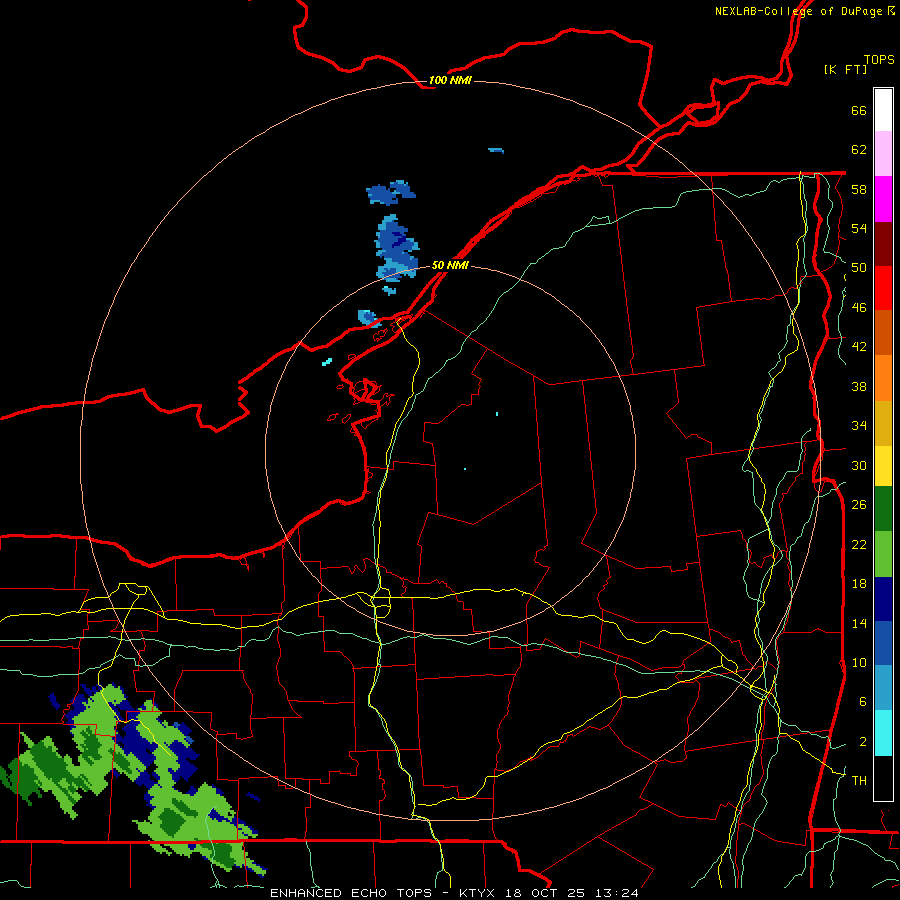900x900 pixels.
Task: Click the "30" legend value
Action: [x=859, y=465]
